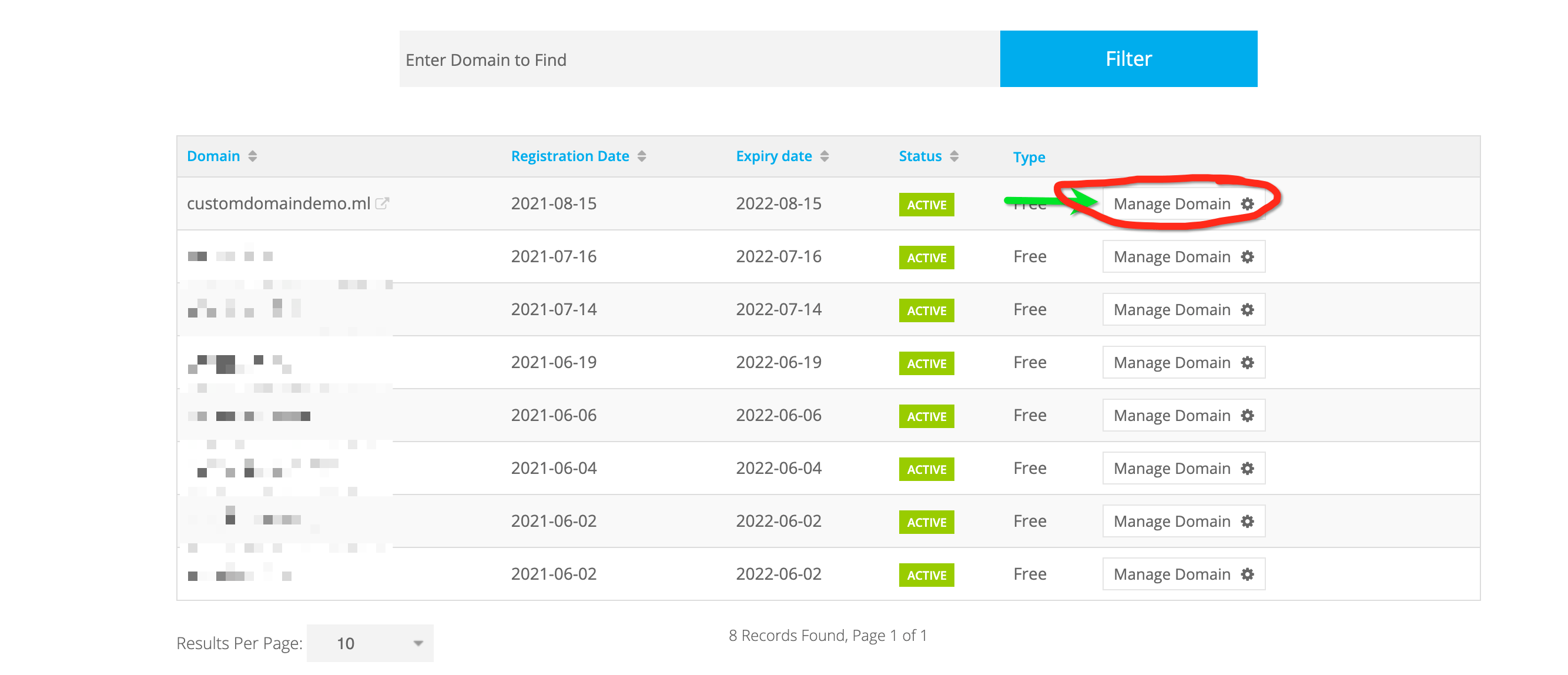Click sort arrows next to Registration Date

[x=642, y=156]
